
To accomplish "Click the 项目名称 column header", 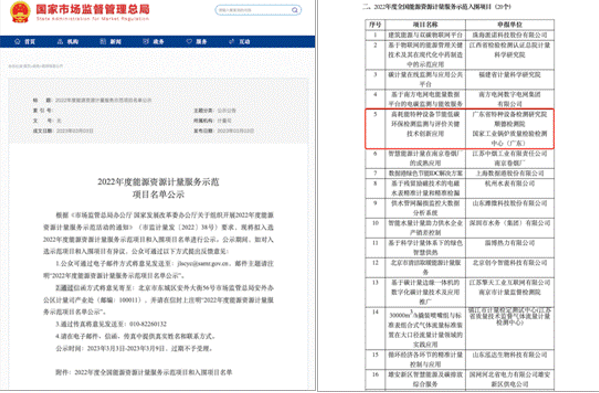I will (x=425, y=25).
